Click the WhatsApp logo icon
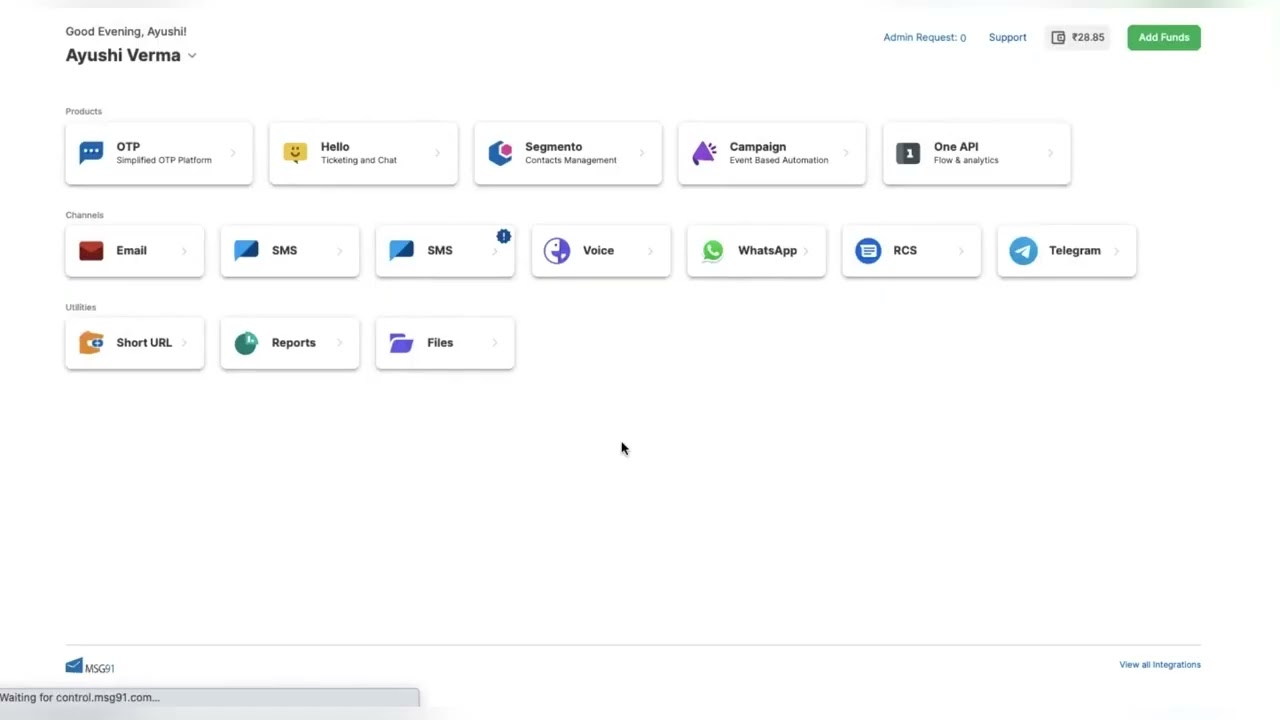 point(713,251)
